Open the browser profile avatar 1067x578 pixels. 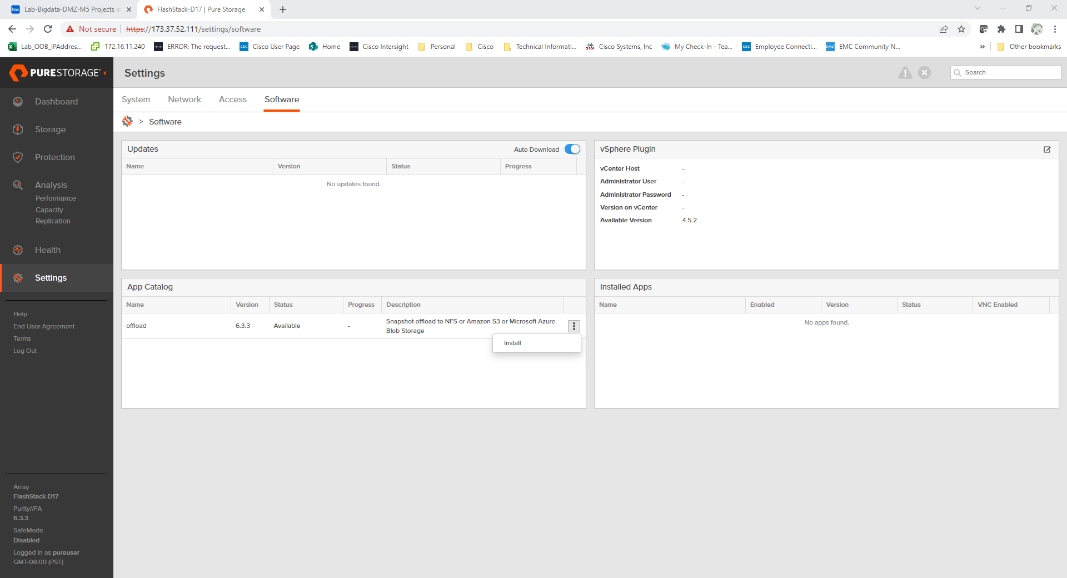[x=1036, y=29]
